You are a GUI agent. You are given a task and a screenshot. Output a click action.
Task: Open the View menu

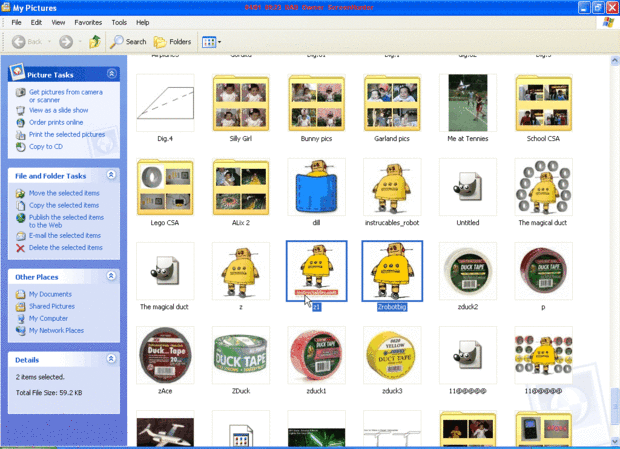pyautogui.click(x=58, y=23)
